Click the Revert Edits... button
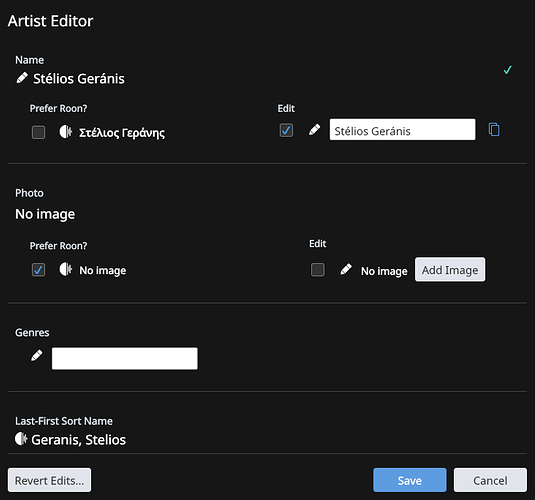 coord(49,480)
